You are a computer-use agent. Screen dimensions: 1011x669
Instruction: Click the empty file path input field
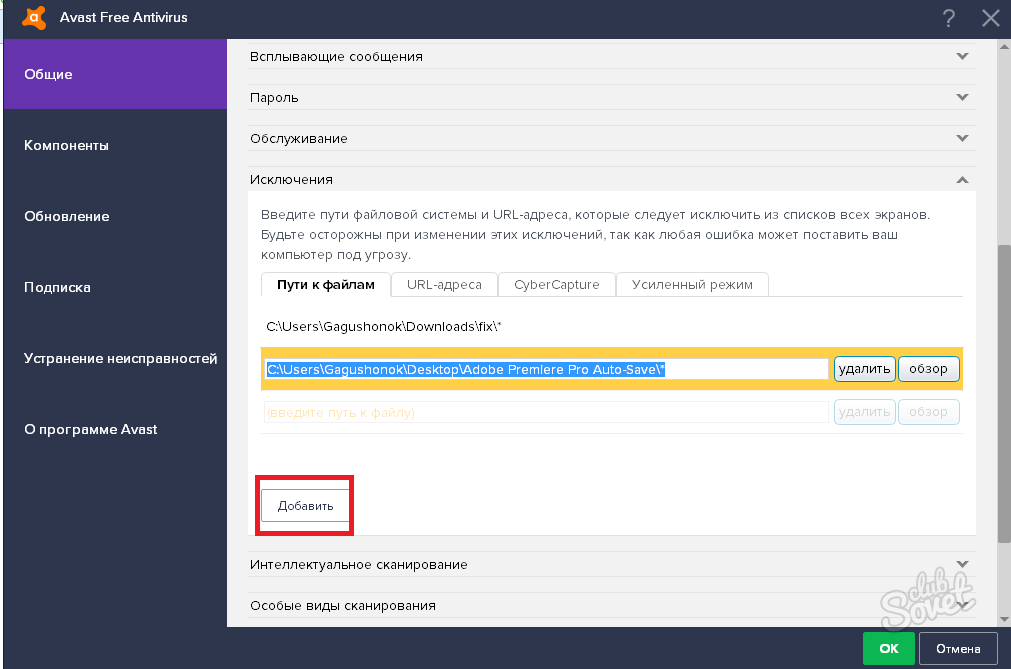click(546, 412)
